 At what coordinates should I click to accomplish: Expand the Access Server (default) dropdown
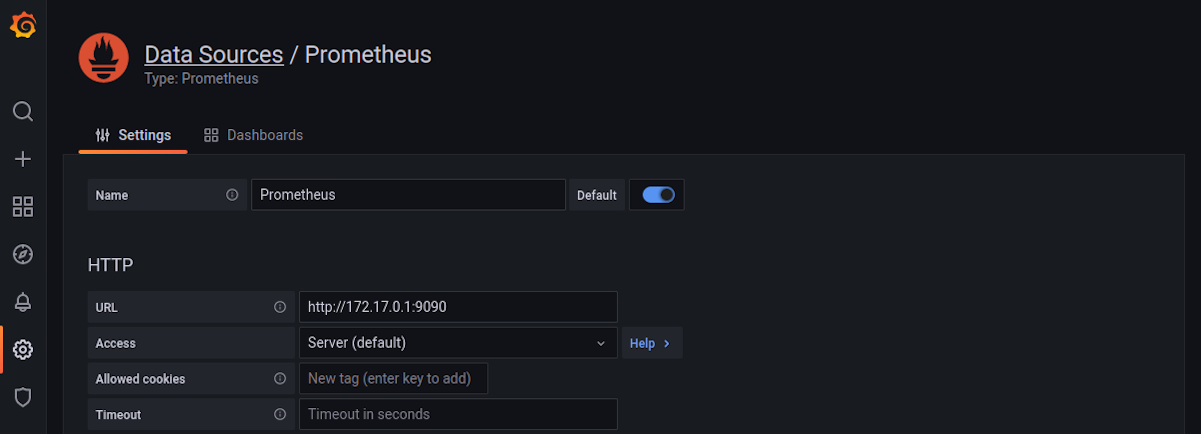[x=458, y=343]
